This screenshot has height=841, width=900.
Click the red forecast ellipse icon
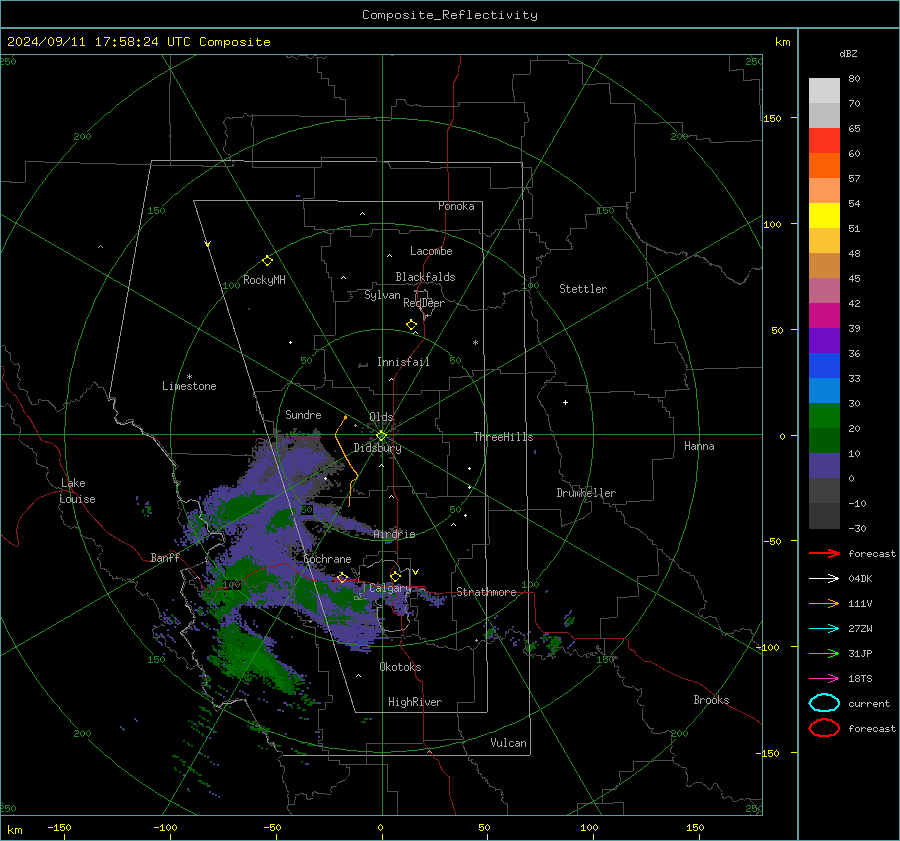824,728
